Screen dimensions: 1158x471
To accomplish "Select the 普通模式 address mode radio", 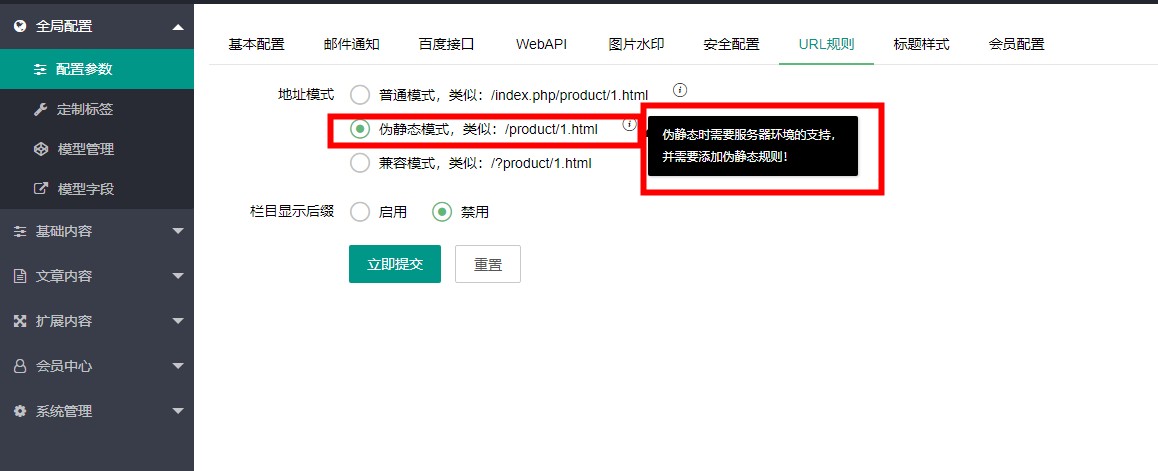I will (x=360, y=96).
